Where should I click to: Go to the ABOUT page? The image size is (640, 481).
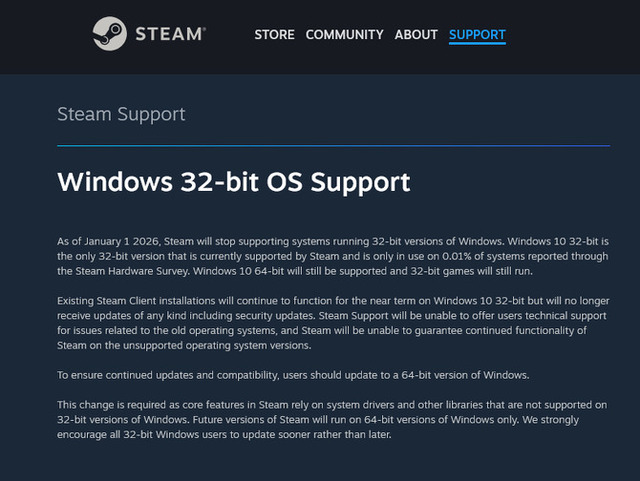[416, 35]
